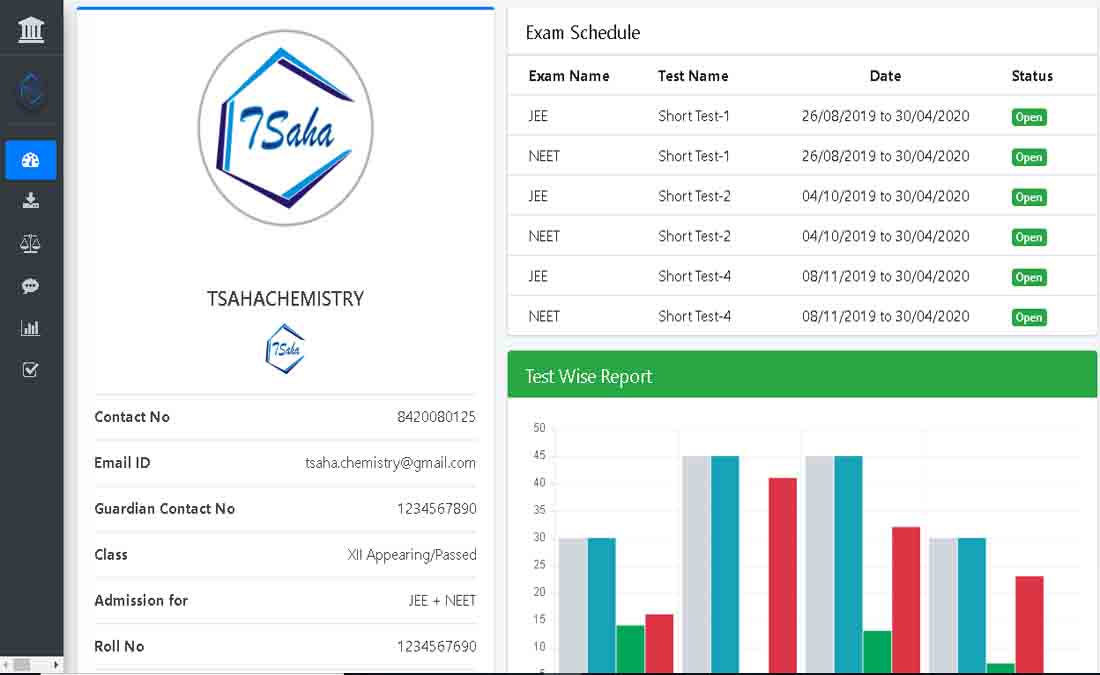Click Open badge for JEE Short Test-2
This screenshot has height=675, width=1100.
pos(1028,197)
